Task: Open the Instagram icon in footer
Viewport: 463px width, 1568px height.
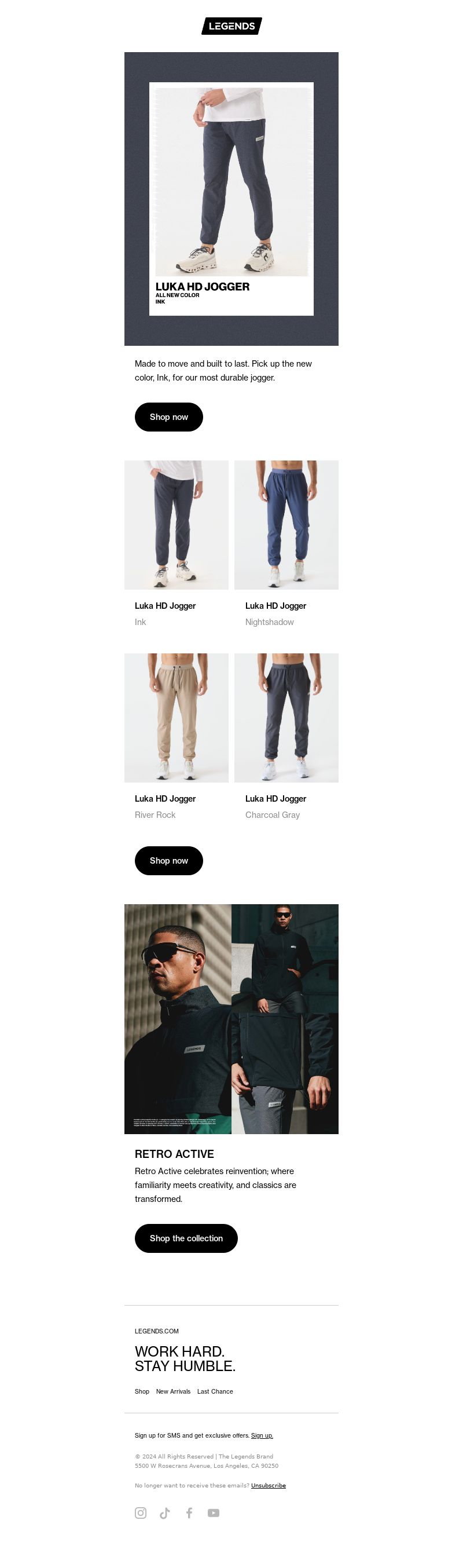Action: 141,1512
